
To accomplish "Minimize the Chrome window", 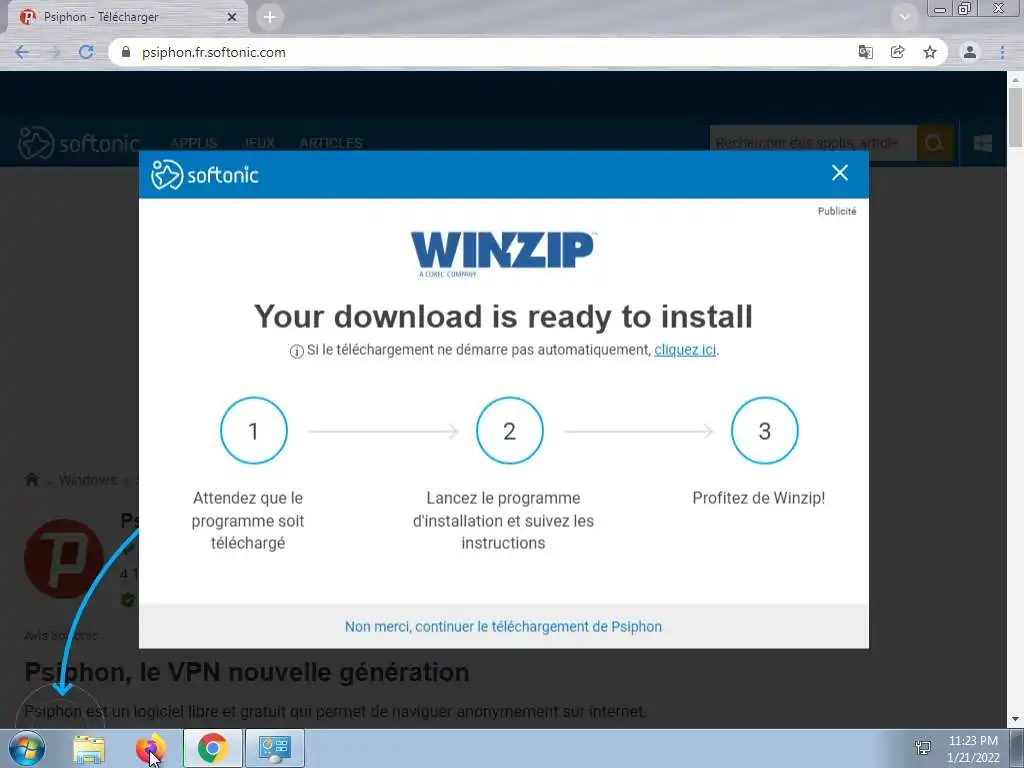I will [940, 9].
